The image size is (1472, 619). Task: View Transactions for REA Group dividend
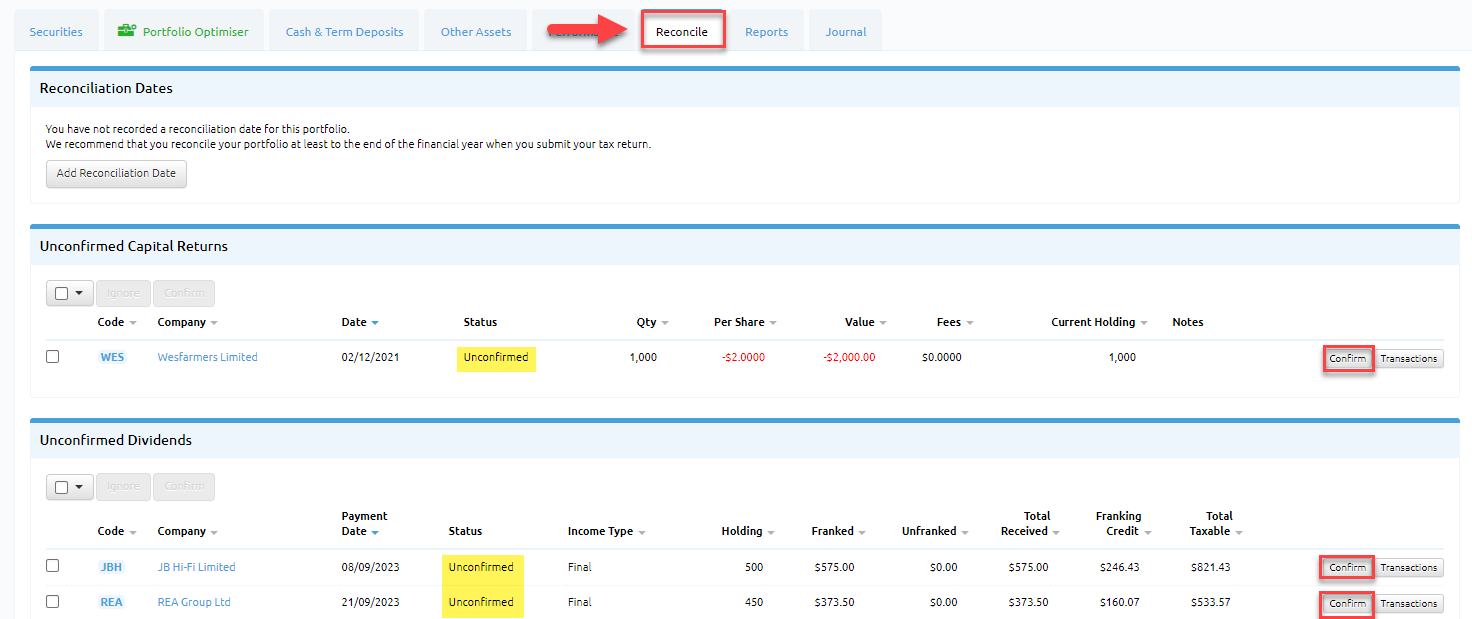coord(1408,603)
